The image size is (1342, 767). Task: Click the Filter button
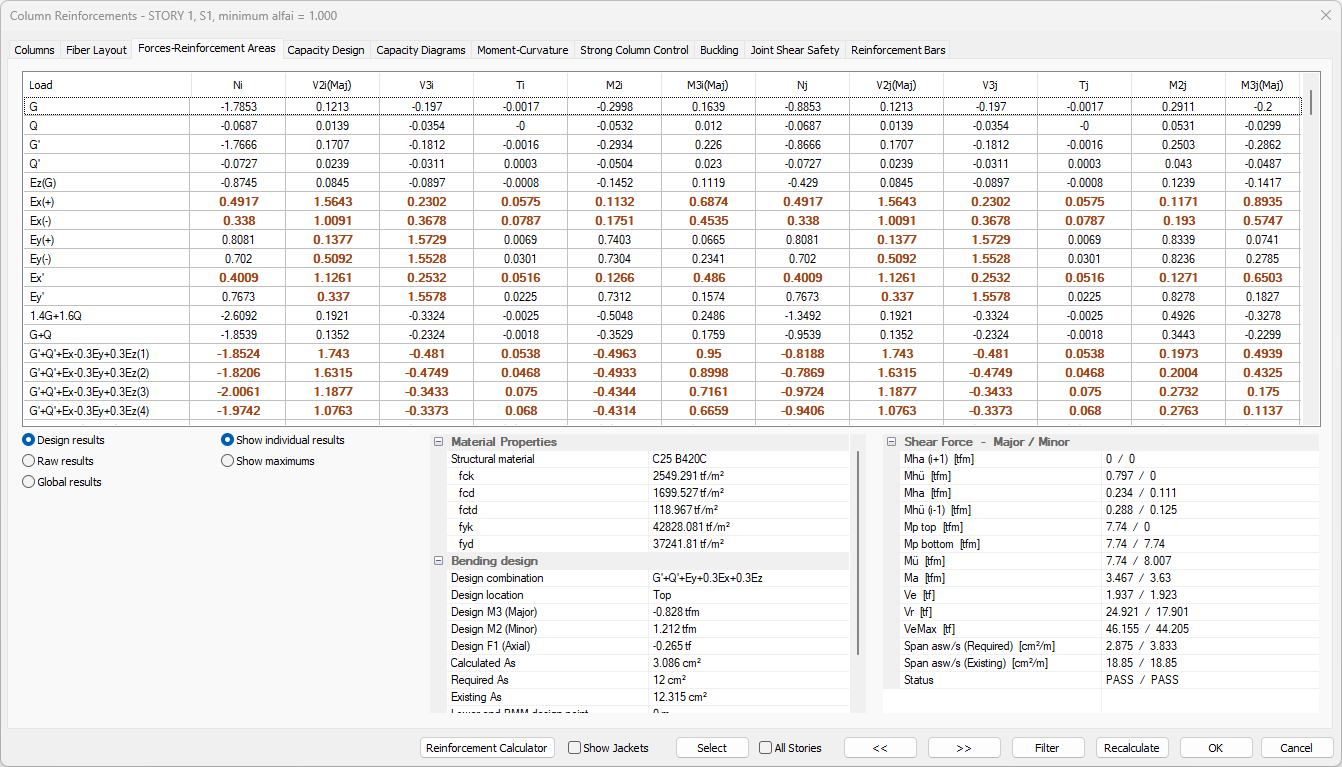[x=1047, y=748]
